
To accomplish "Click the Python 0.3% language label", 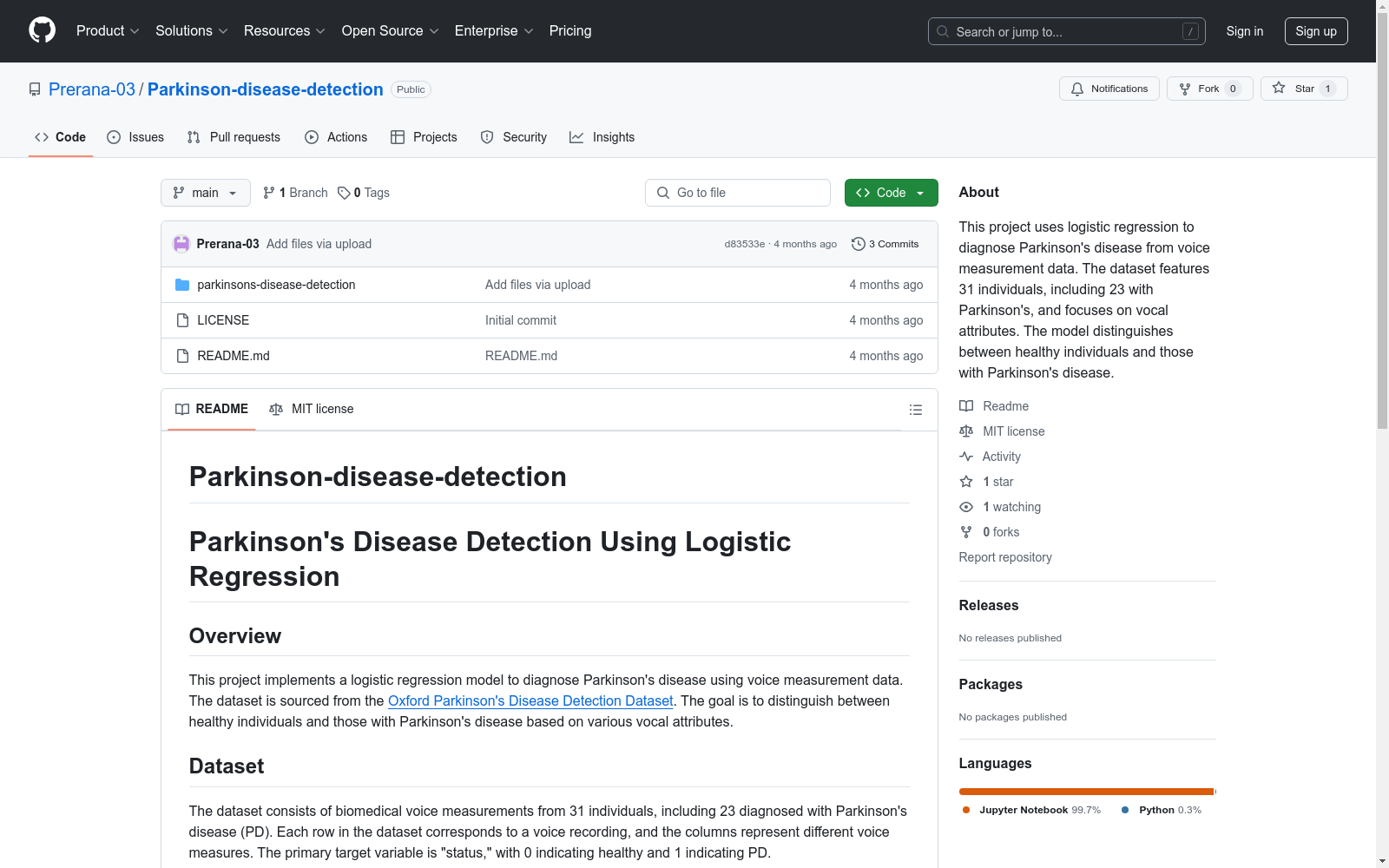I will (1162, 810).
